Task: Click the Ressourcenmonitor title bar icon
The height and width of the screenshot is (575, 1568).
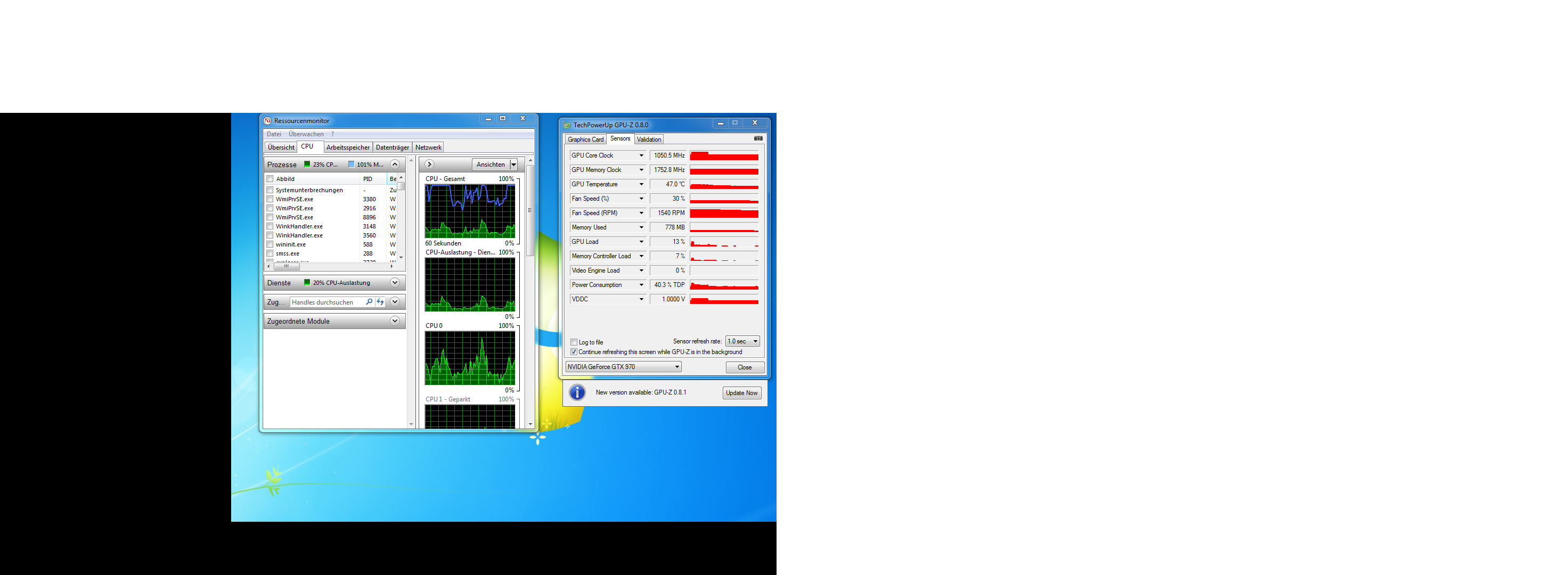Action: click(x=268, y=120)
